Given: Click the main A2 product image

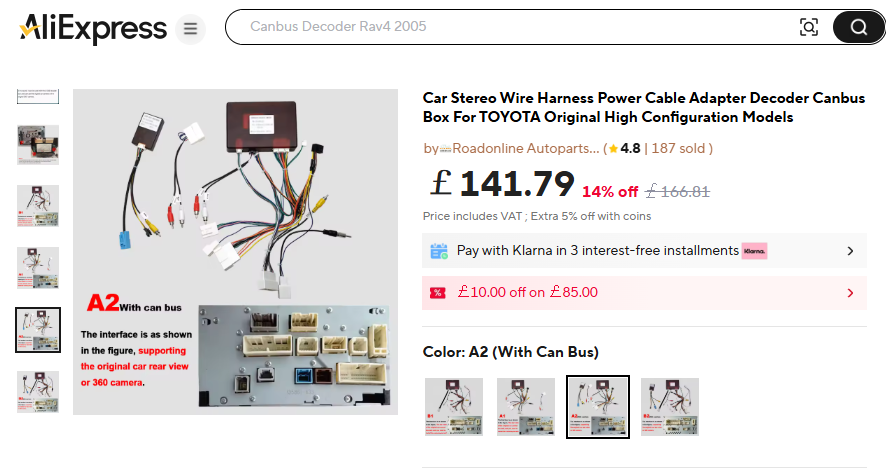Looking at the screenshot, I should (x=235, y=252).
